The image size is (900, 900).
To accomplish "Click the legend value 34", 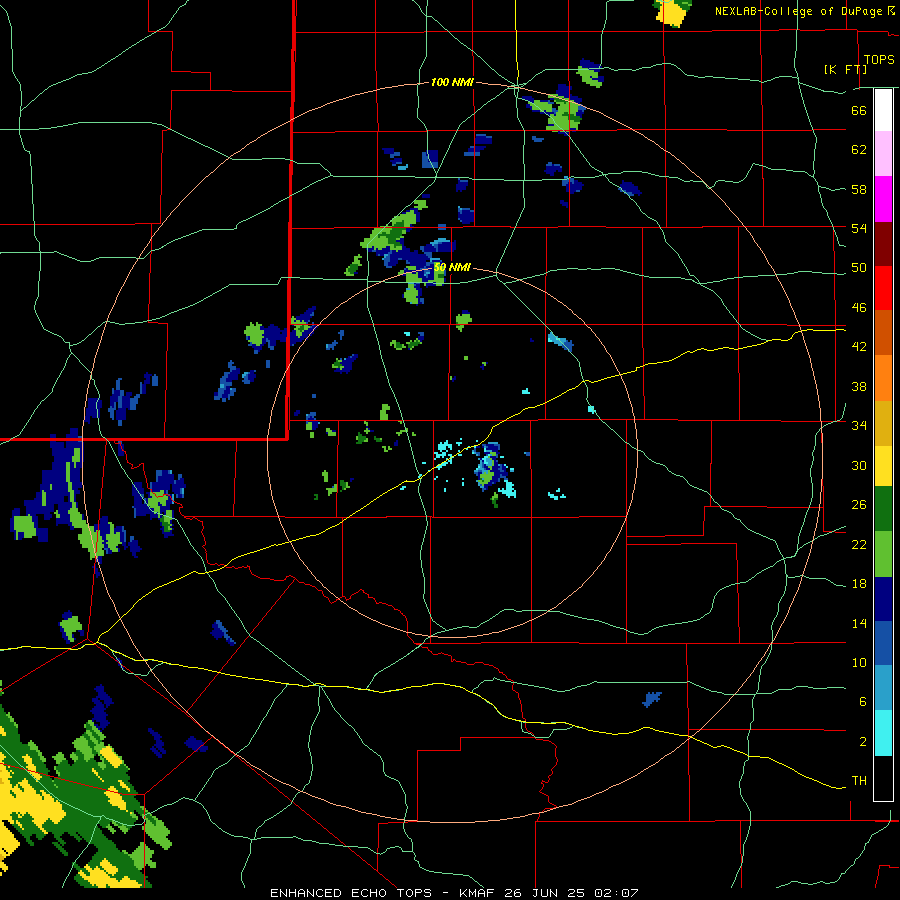I will (x=859, y=426).
